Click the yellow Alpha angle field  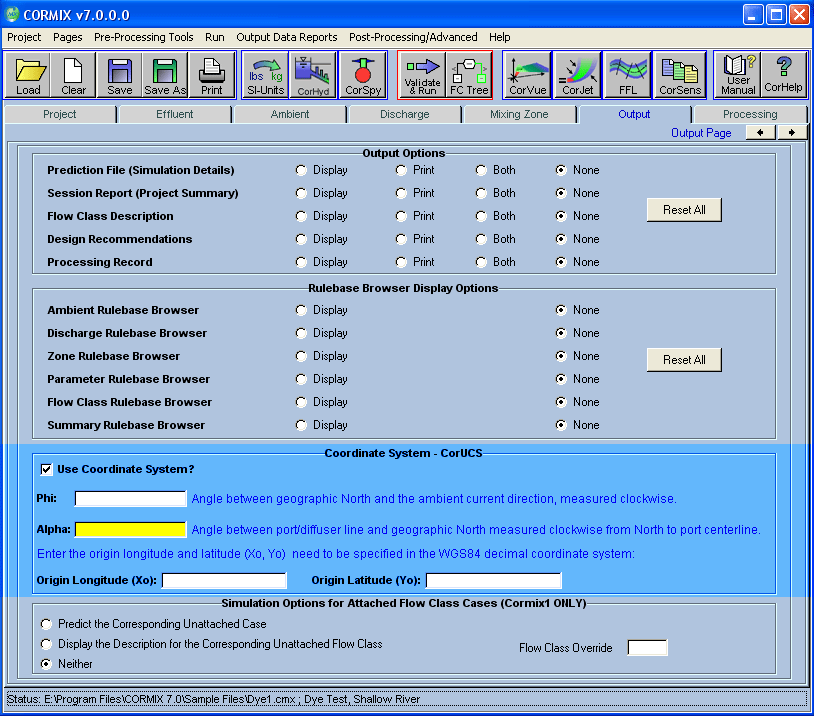[130, 530]
